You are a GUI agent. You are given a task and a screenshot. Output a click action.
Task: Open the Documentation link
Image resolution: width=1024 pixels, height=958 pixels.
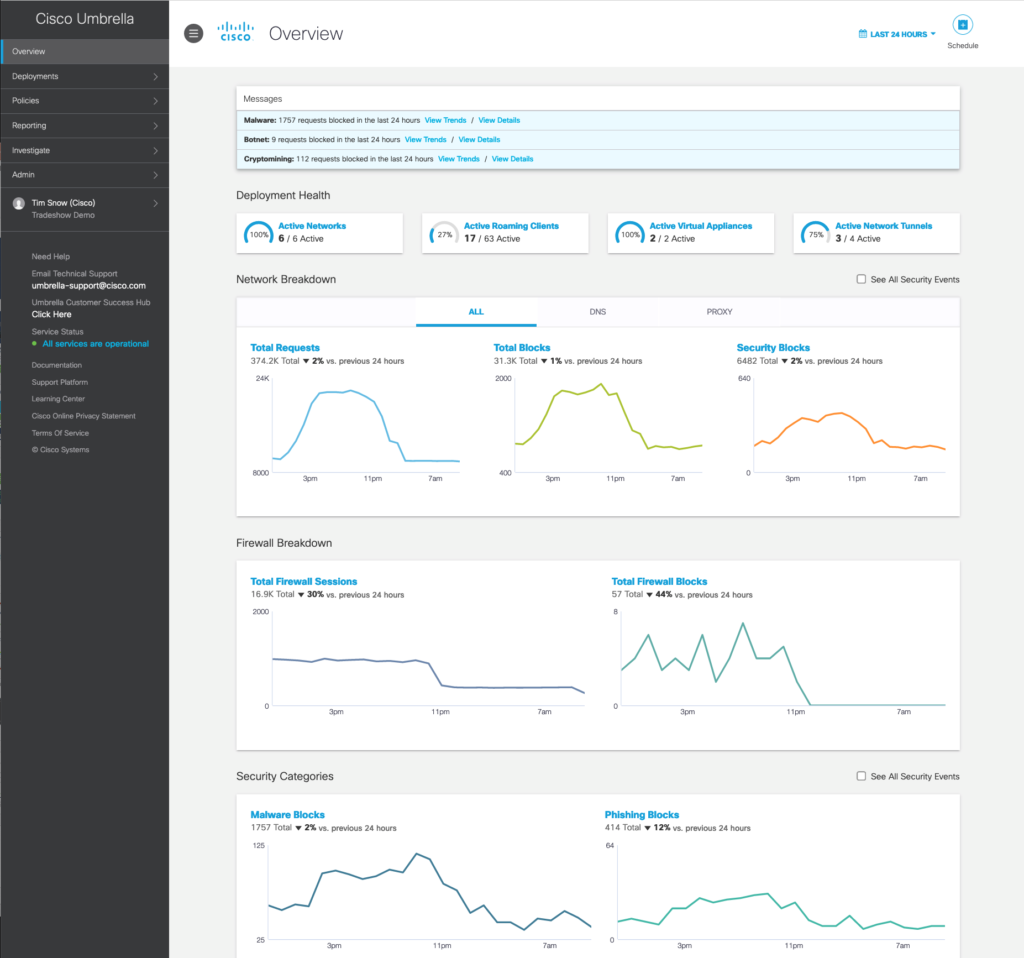coord(57,365)
